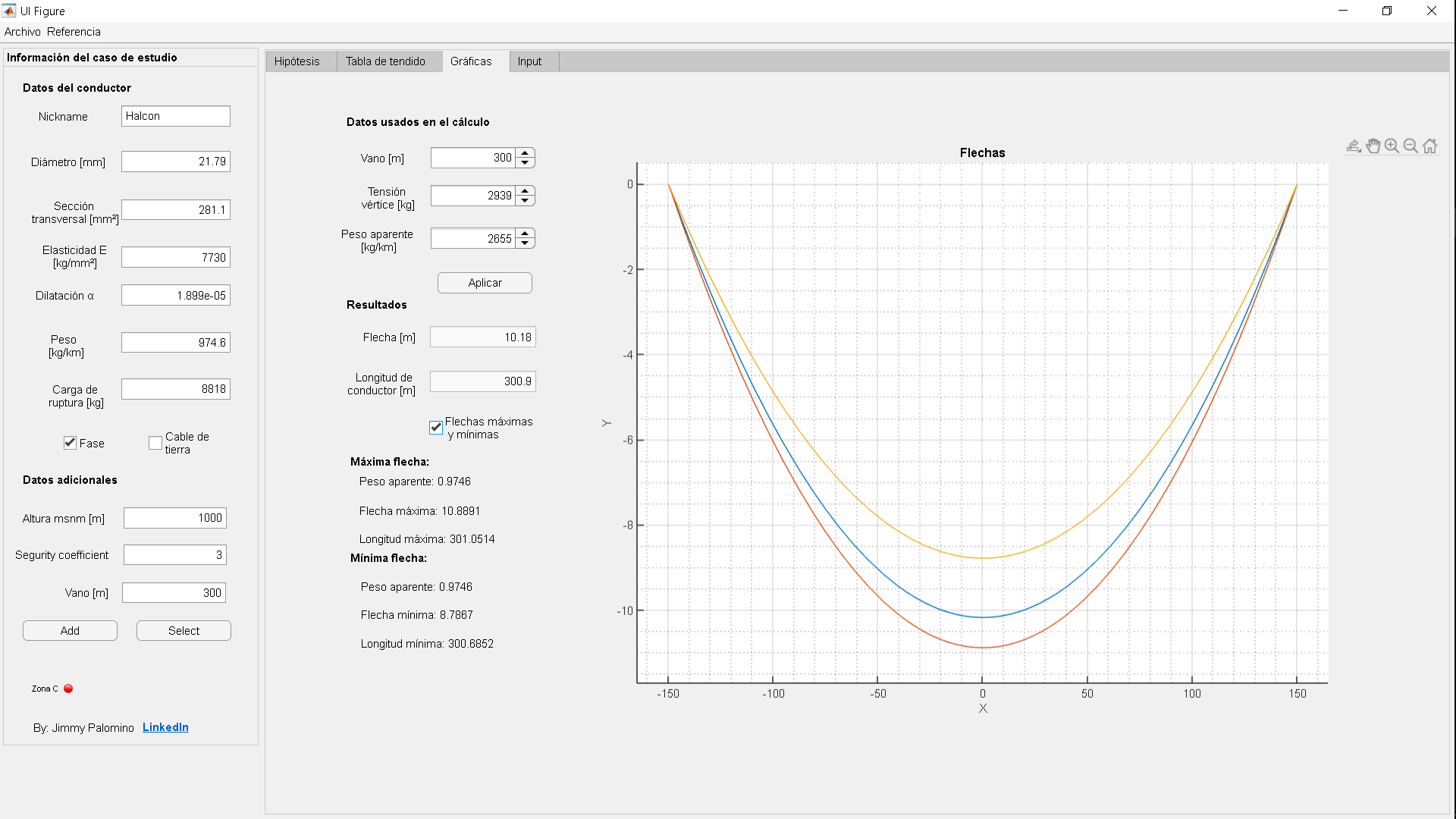Click 'By: Jimmy Palomino' text
Viewport: 1456px width, 819px height.
click(83, 728)
